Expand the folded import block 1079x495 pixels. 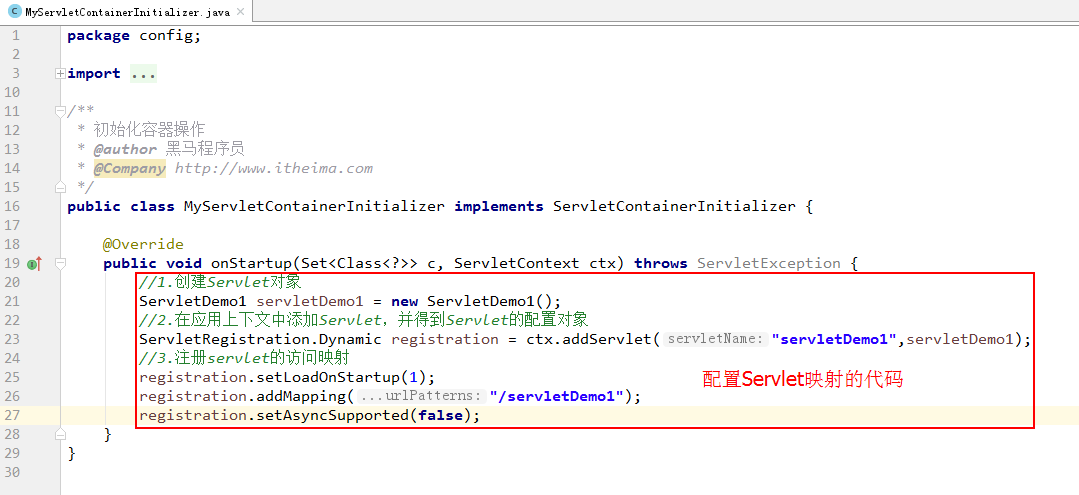[x=61, y=74]
